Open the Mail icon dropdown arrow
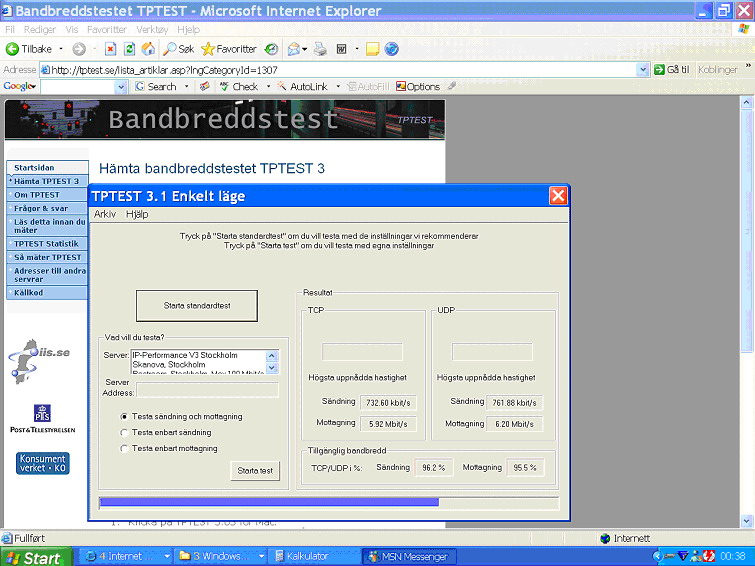 [x=305, y=49]
